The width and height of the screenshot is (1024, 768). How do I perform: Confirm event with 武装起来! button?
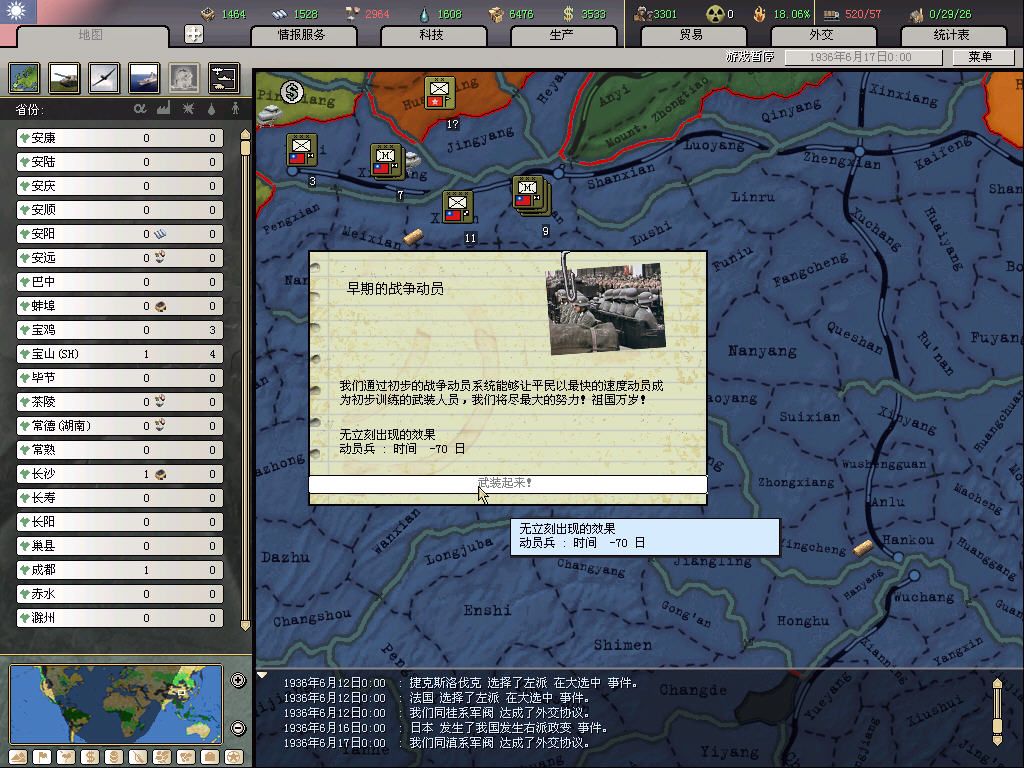(507, 484)
